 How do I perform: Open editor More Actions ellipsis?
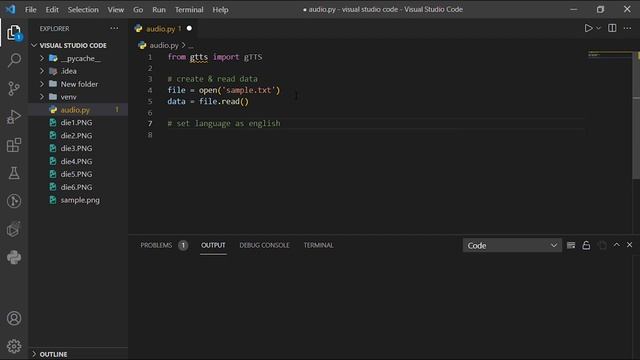(x=627, y=28)
